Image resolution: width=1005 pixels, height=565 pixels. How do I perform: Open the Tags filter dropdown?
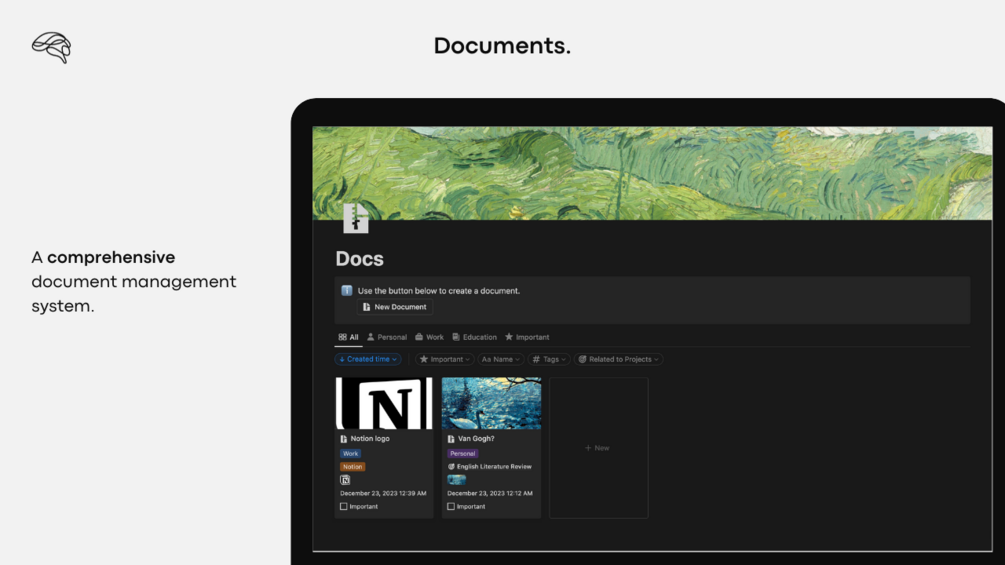click(549, 359)
